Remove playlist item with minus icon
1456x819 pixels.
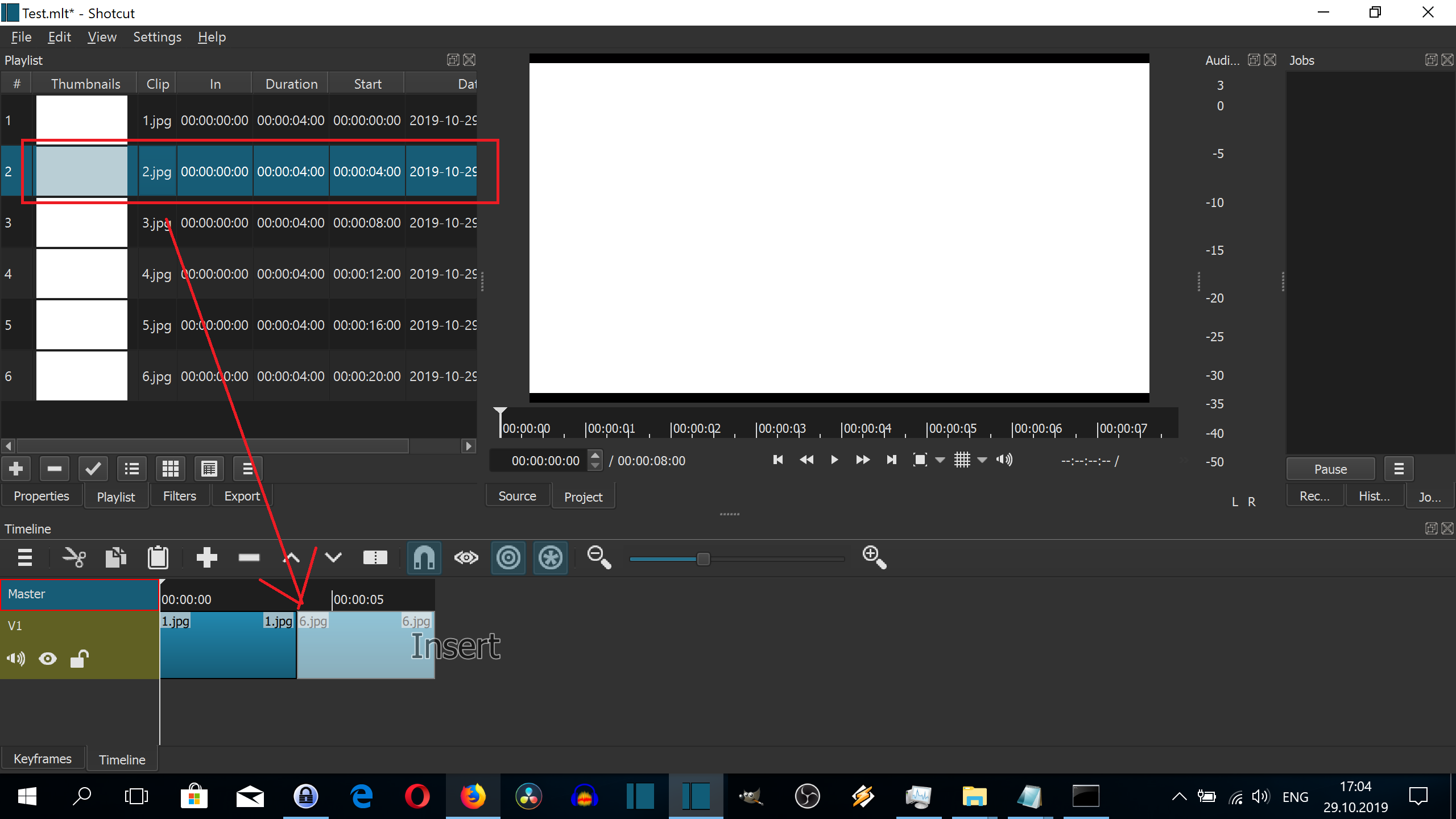pos(55,469)
